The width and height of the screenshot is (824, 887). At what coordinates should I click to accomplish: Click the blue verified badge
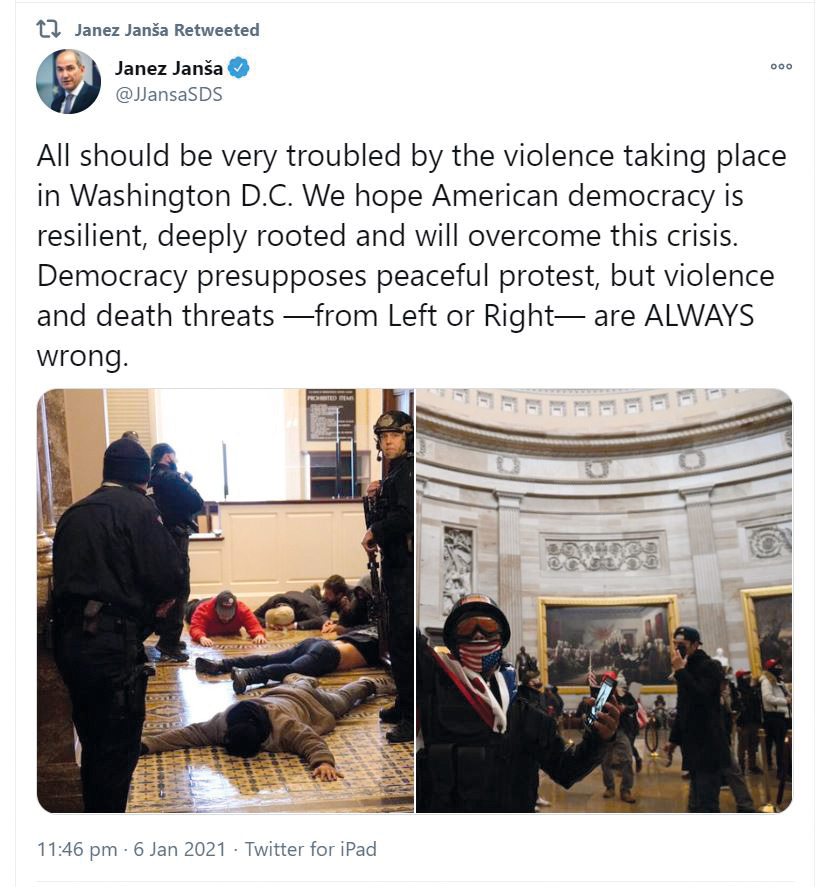[x=239, y=68]
